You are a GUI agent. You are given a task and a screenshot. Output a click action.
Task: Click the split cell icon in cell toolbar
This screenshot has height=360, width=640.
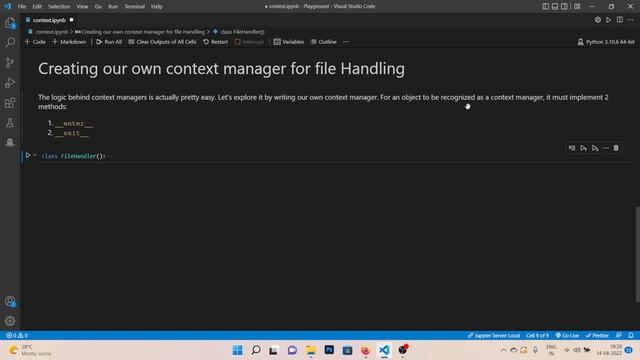pos(572,148)
